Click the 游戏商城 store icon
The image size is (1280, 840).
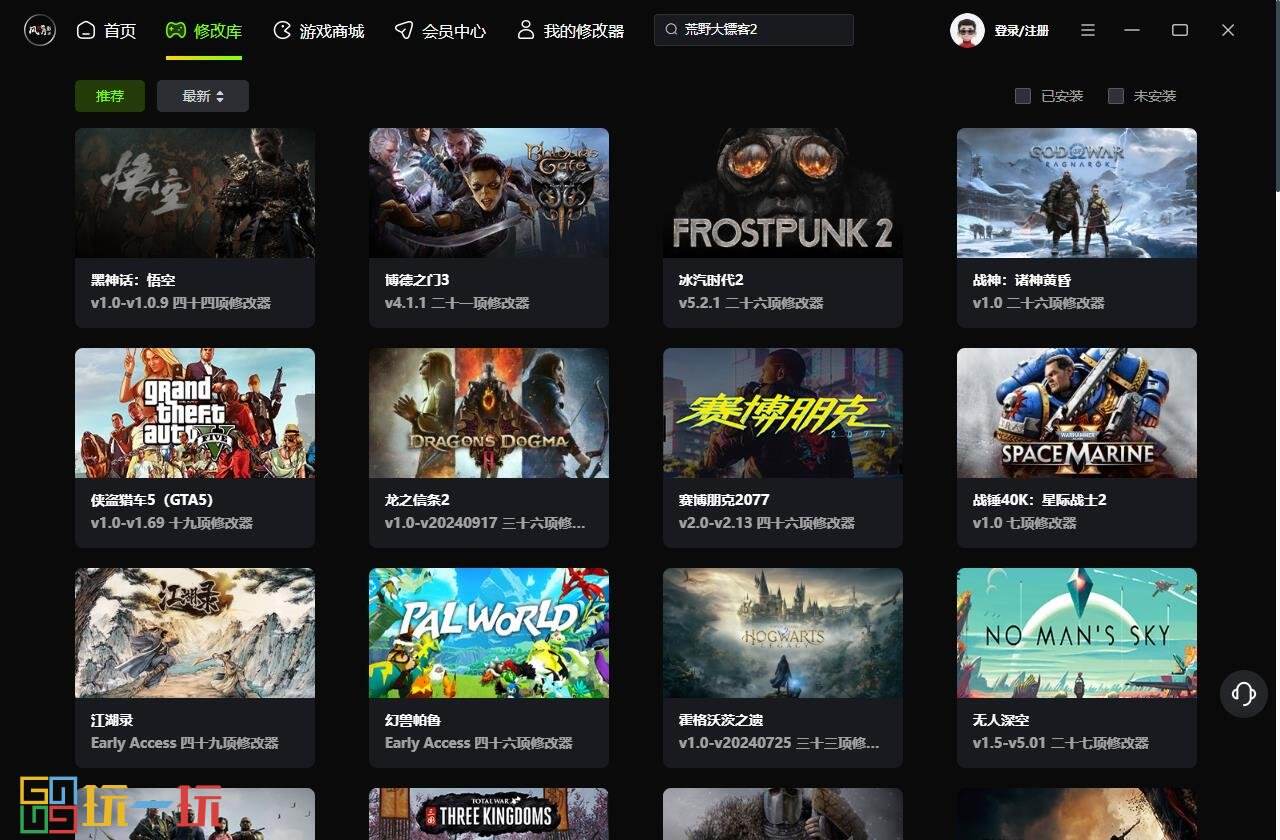282,30
